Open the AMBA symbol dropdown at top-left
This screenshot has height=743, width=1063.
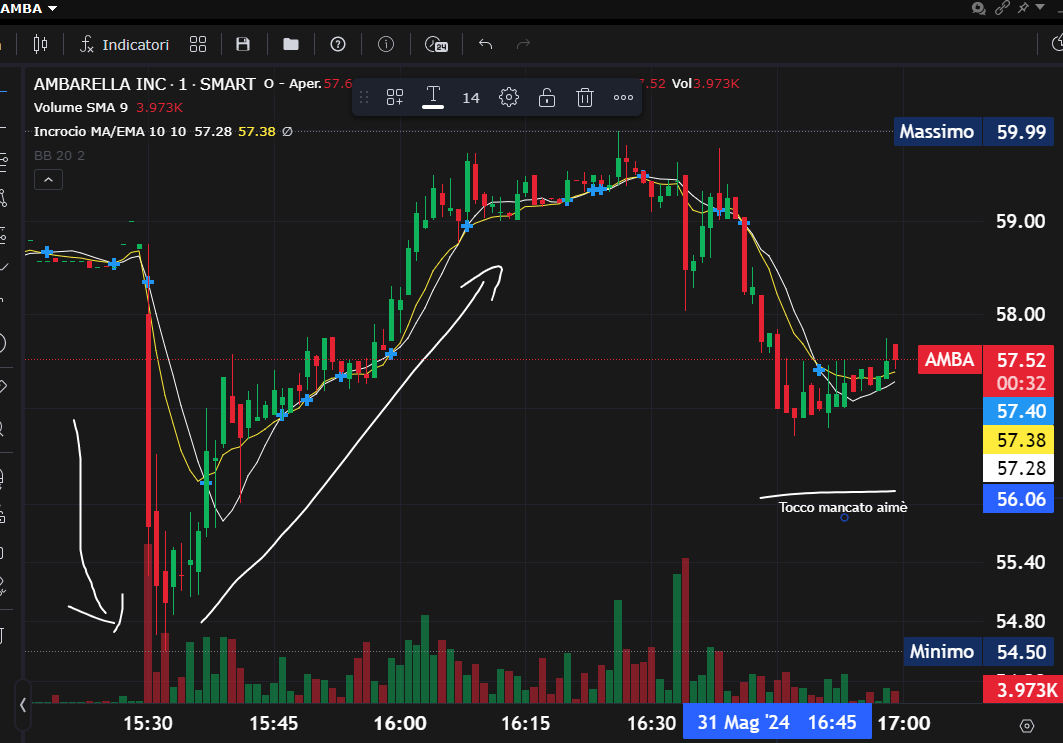tap(29, 9)
